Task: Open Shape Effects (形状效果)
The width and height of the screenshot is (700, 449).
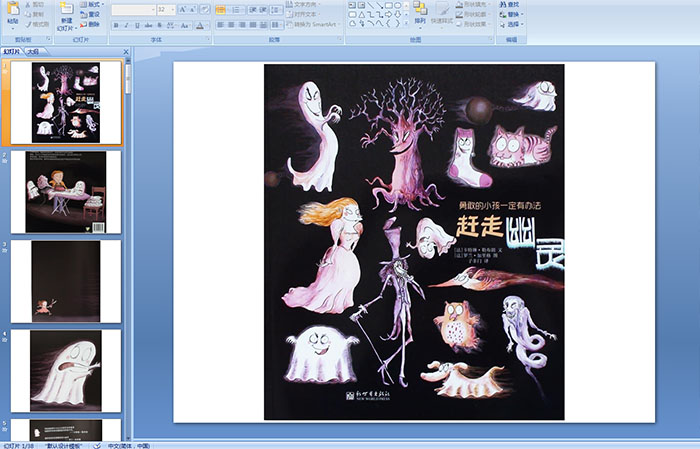Action: [x=473, y=24]
